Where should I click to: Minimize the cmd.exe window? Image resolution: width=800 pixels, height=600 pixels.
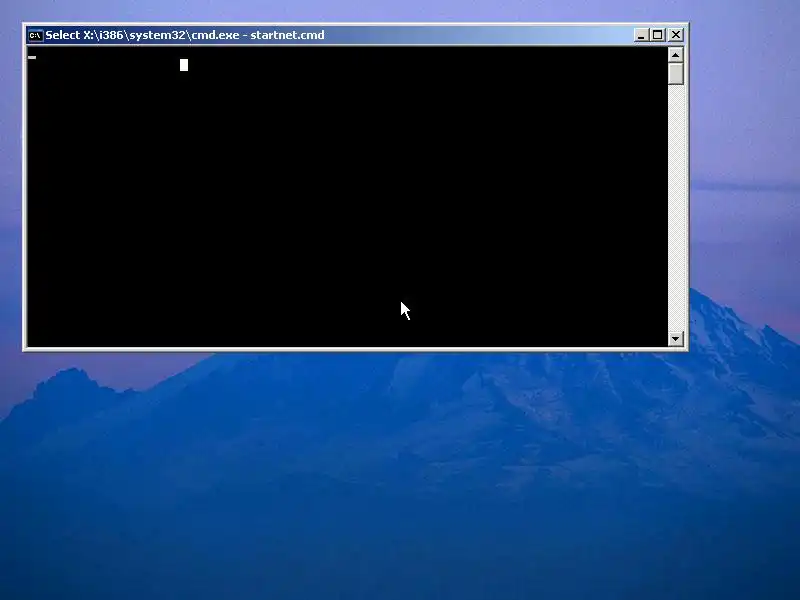pyautogui.click(x=641, y=35)
